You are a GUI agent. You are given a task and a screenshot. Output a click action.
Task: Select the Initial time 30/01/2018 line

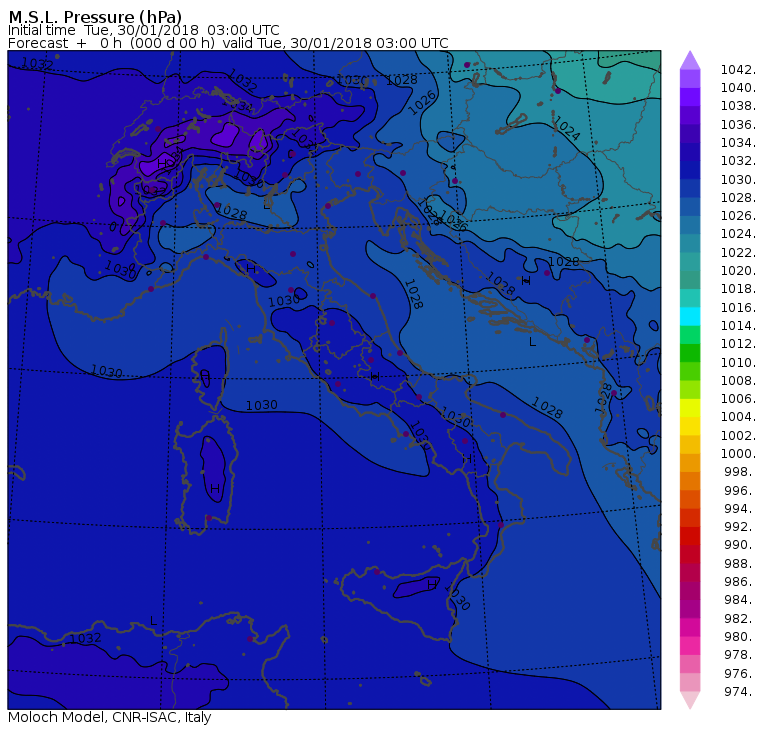click(x=143, y=30)
